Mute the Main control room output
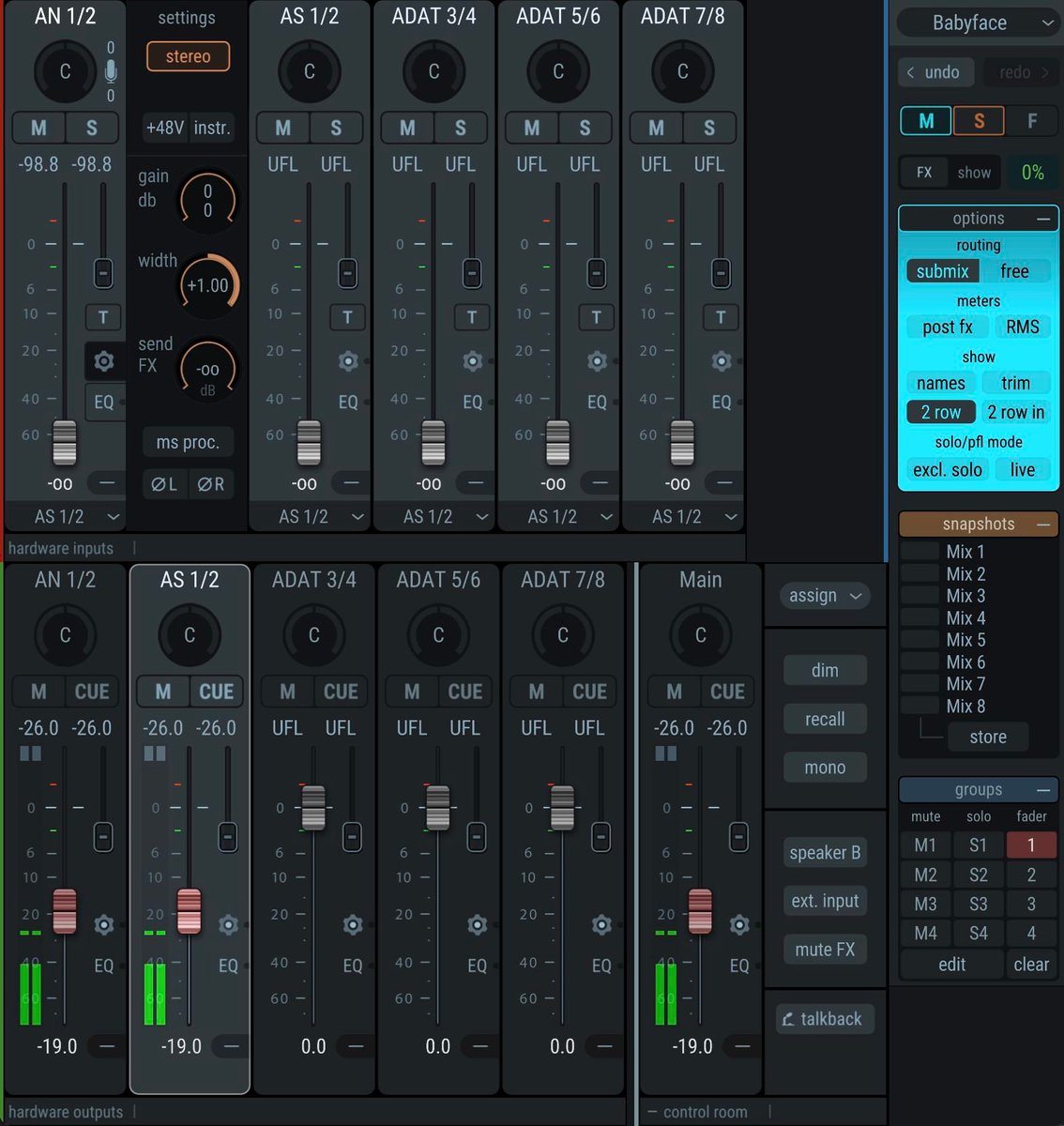Viewport: 1064px width, 1126px height. [675, 692]
